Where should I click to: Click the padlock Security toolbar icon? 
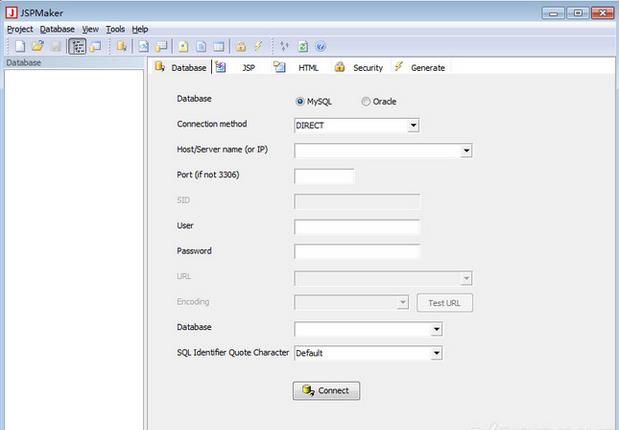coord(241,46)
